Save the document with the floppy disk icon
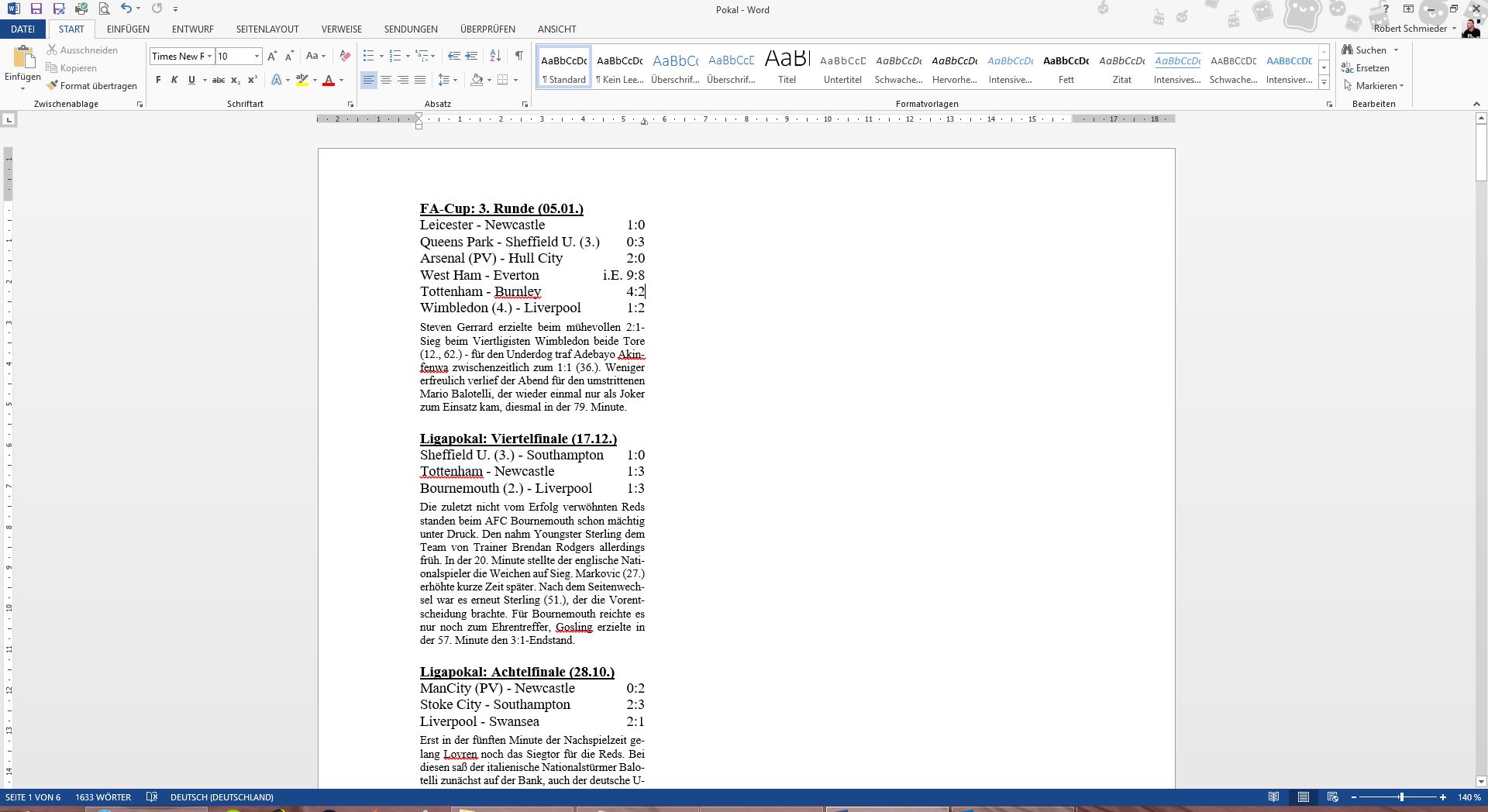The image size is (1488, 812). [36, 9]
